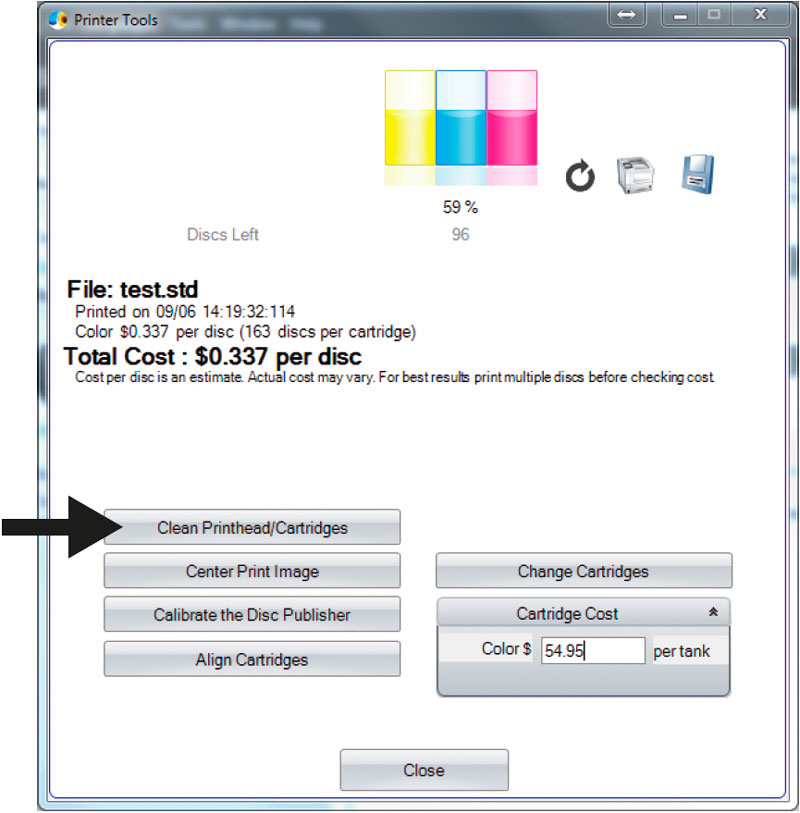Click the Discs Left label
Viewport: 800px width, 813px height.
pyautogui.click(x=223, y=234)
